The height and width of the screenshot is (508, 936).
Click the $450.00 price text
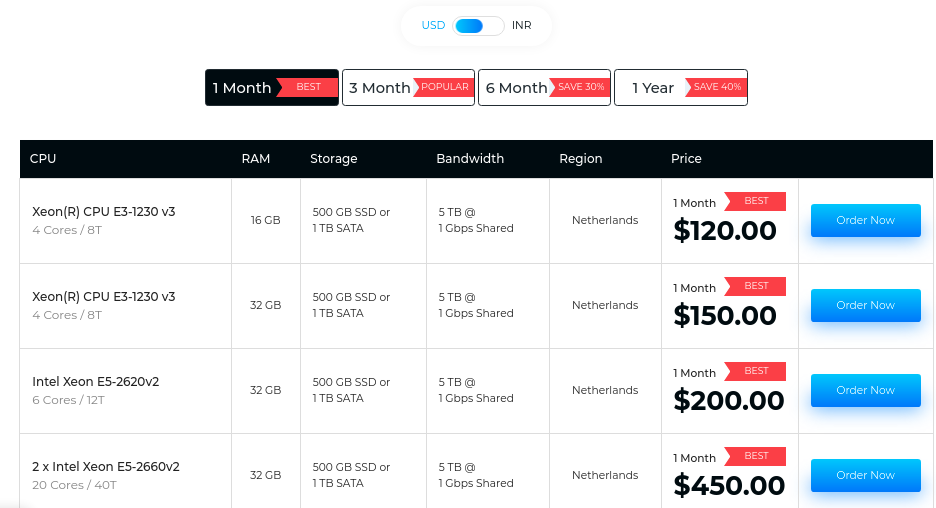click(x=725, y=486)
